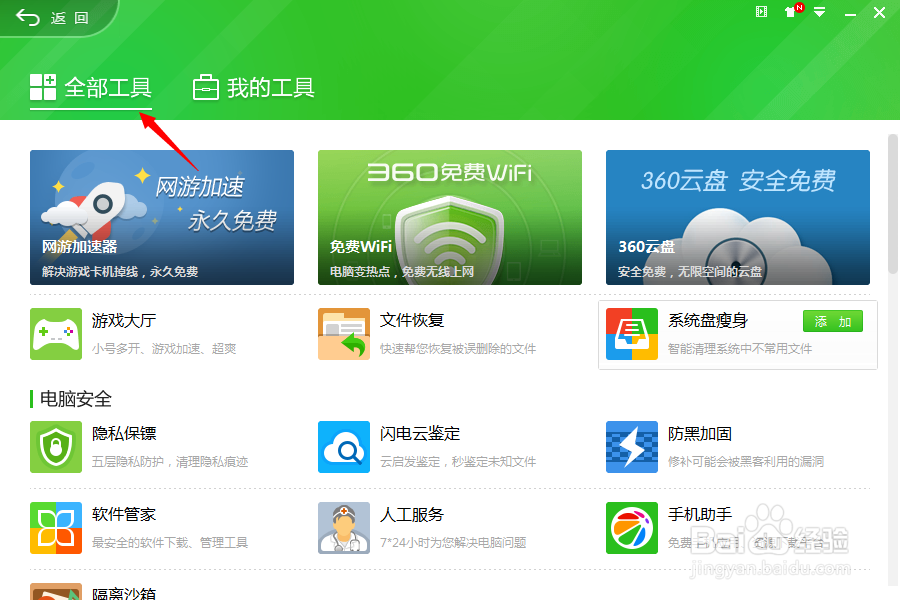Click the 游戏大厅 gamepad icon
The image size is (900, 600).
56,334
